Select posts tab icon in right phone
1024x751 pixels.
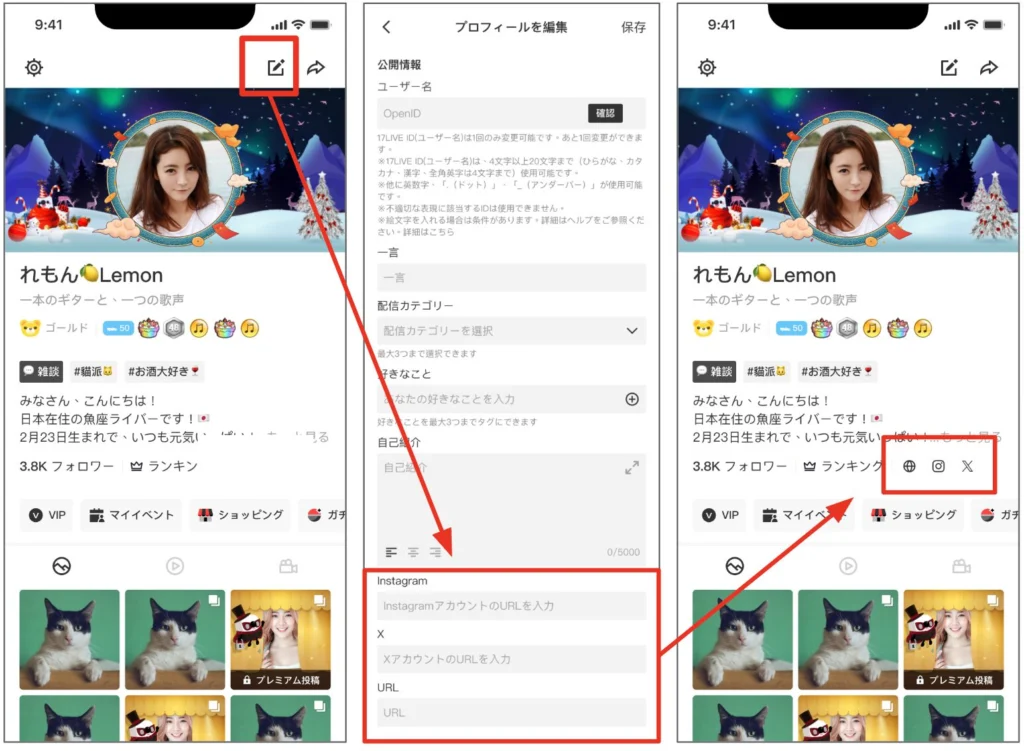(734, 566)
